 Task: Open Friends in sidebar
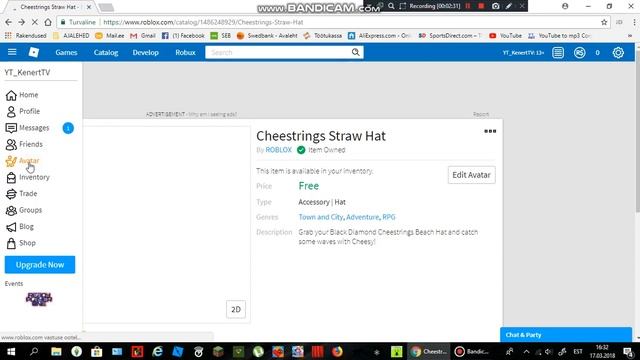click(x=24, y=144)
